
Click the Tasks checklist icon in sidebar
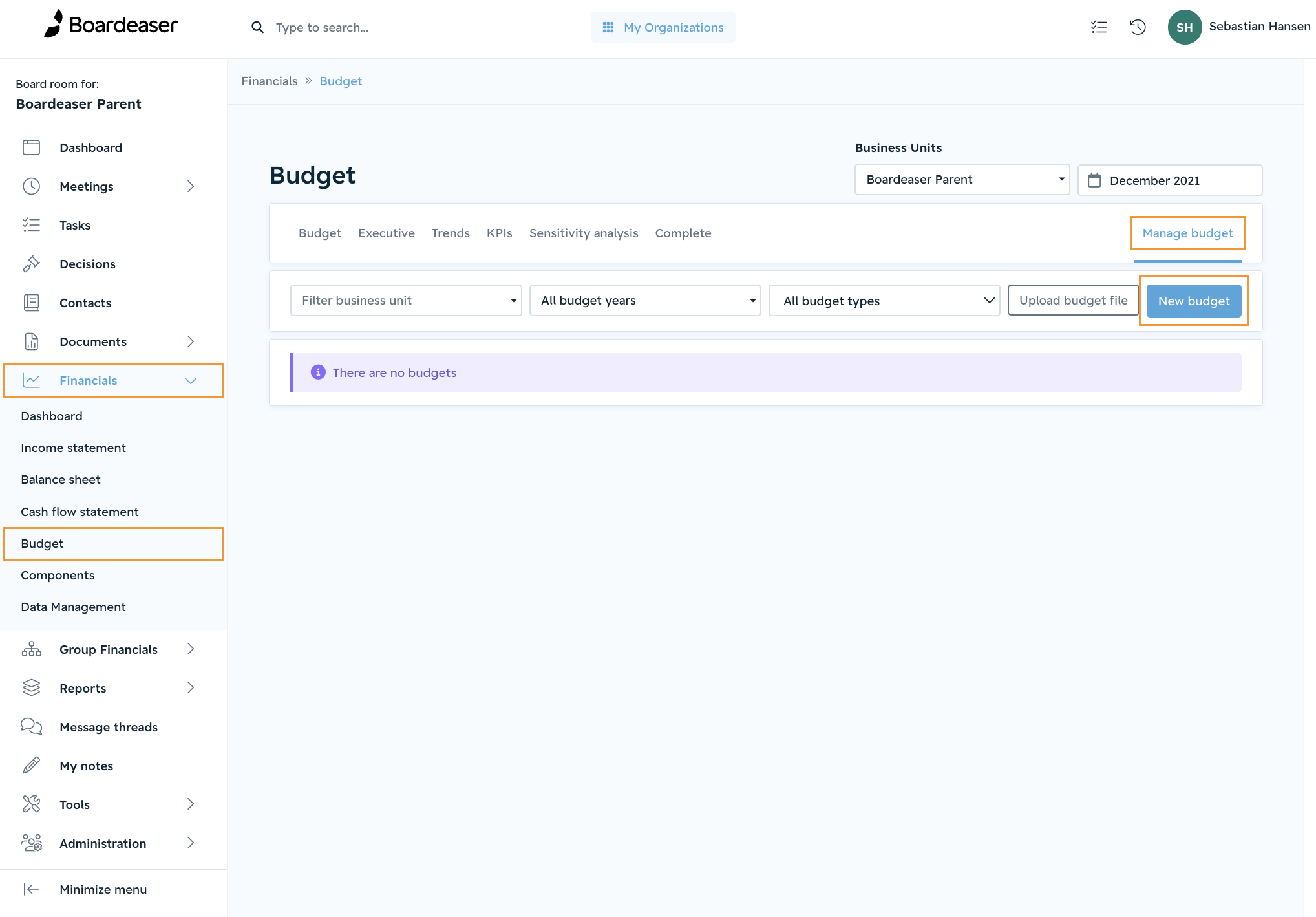pyautogui.click(x=31, y=225)
